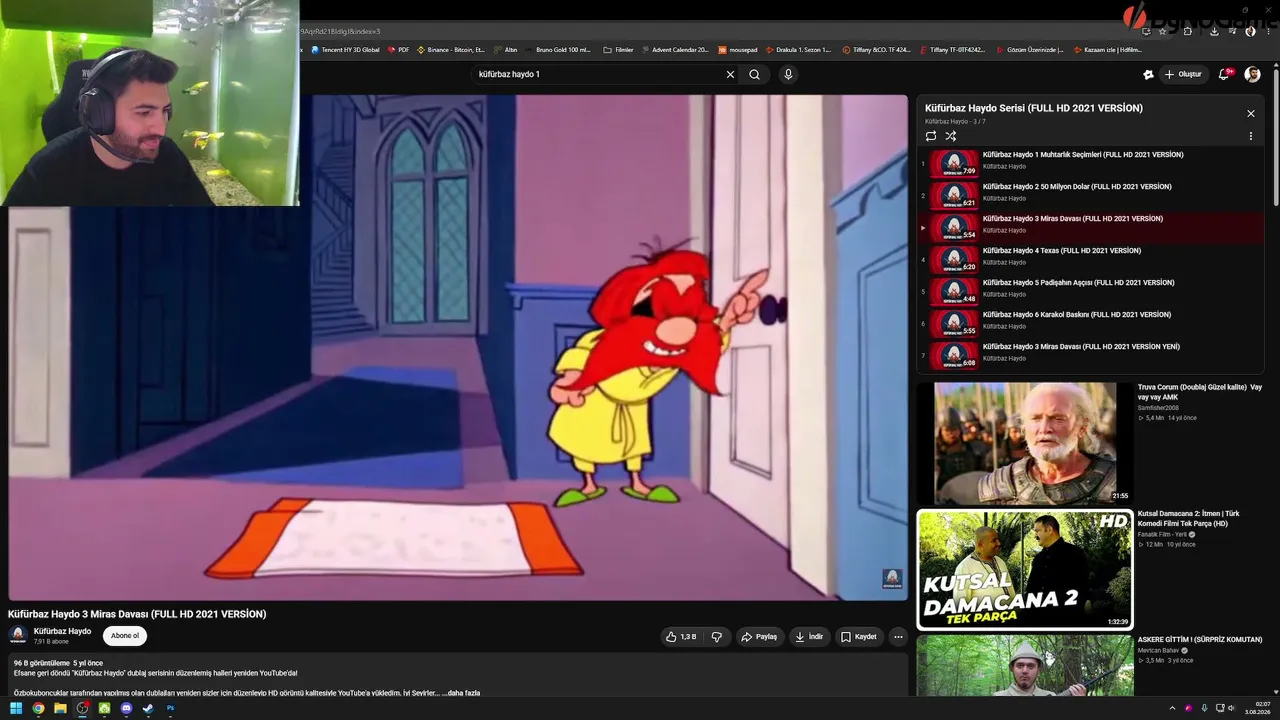Open the playlist panel three-dot options menu
Image resolution: width=1280 pixels, height=720 pixels.
[1250, 136]
